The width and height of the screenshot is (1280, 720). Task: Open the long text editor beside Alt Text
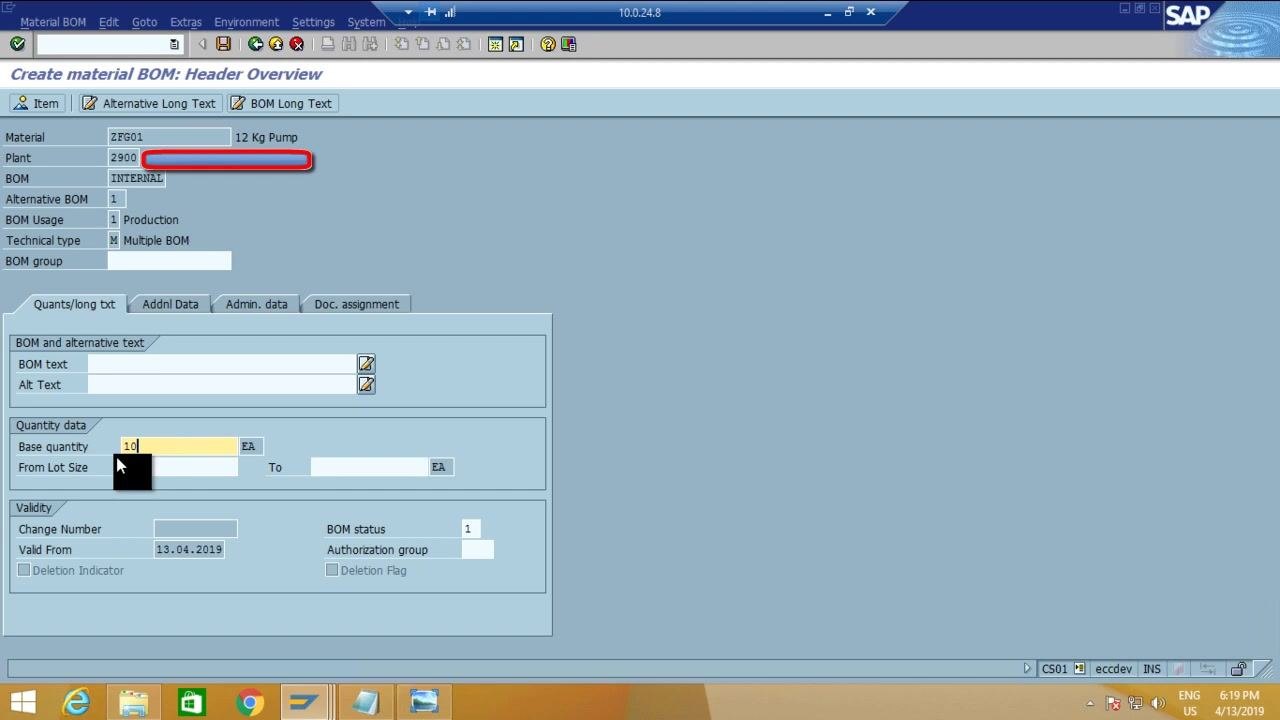coord(366,385)
